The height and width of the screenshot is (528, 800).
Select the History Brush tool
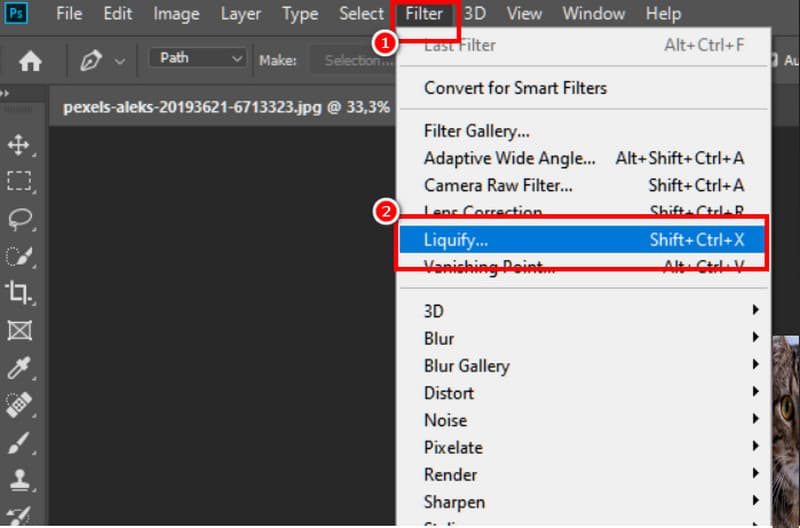coord(19,515)
